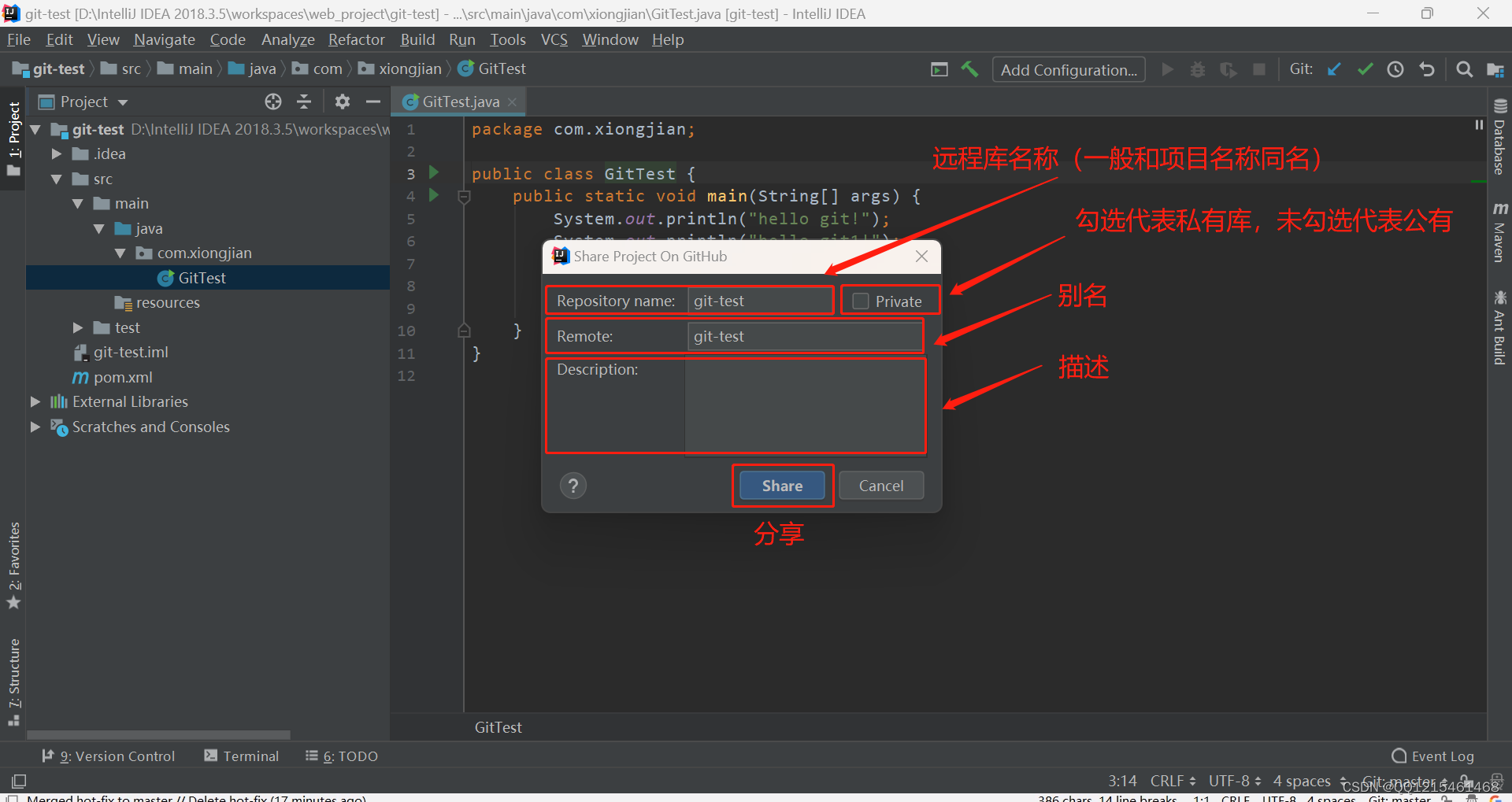Tick the Private checkbox
This screenshot has width=1512, height=802.
861,301
